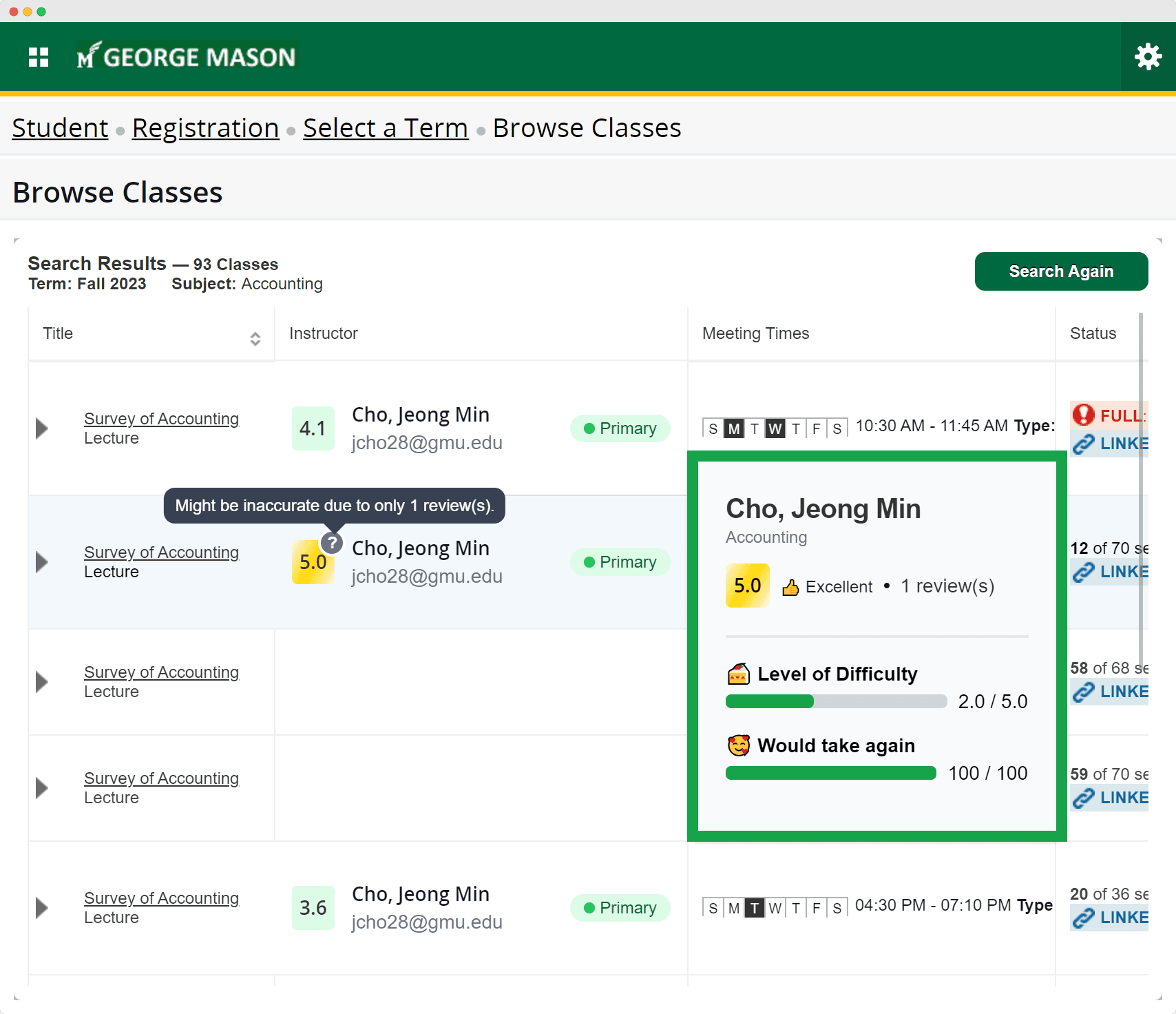This screenshot has height=1014, width=1176.
Task: Click Search Again button
Action: [1061, 271]
